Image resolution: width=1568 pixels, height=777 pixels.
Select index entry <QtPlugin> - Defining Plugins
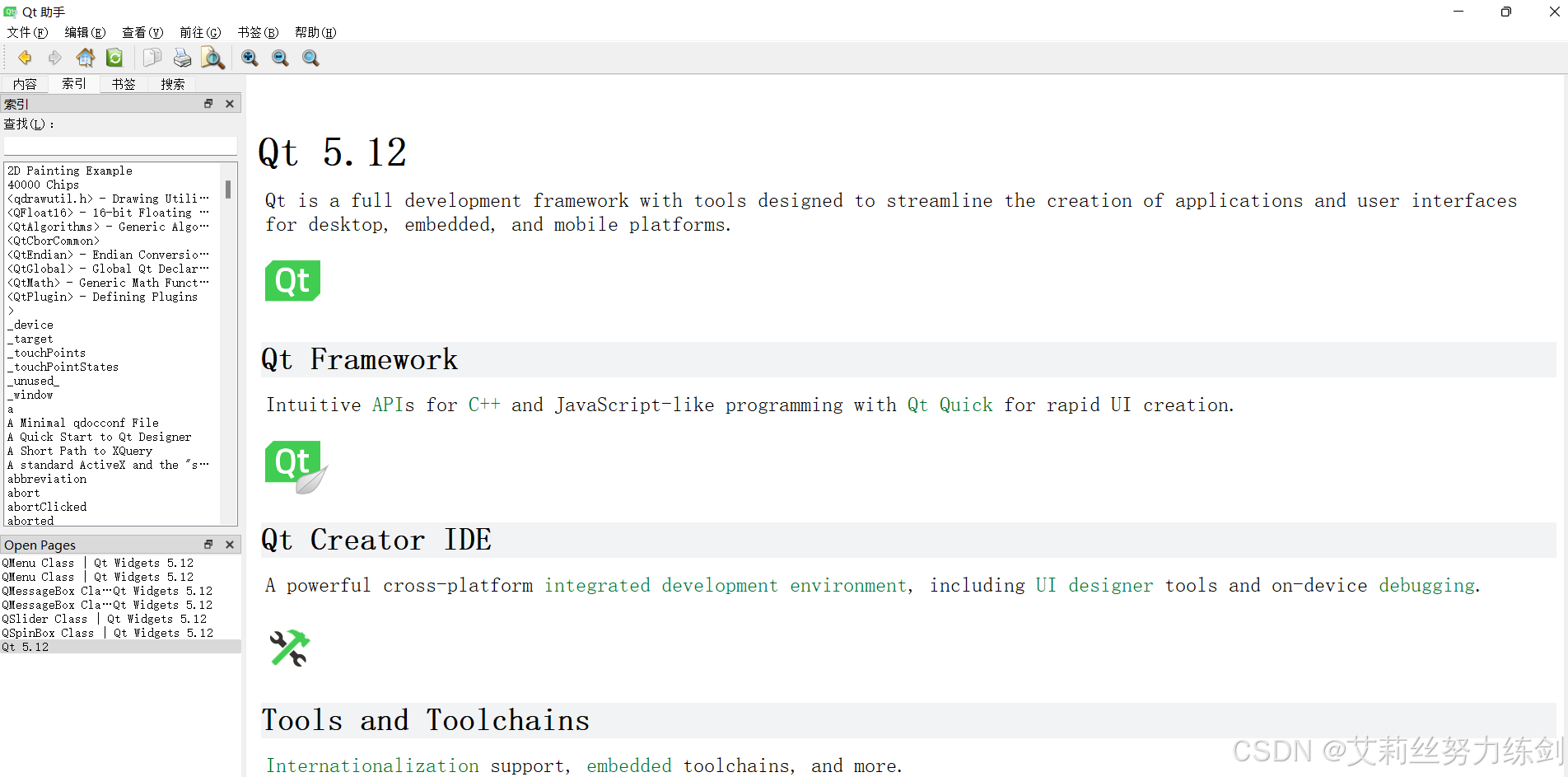[x=103, y=297]
